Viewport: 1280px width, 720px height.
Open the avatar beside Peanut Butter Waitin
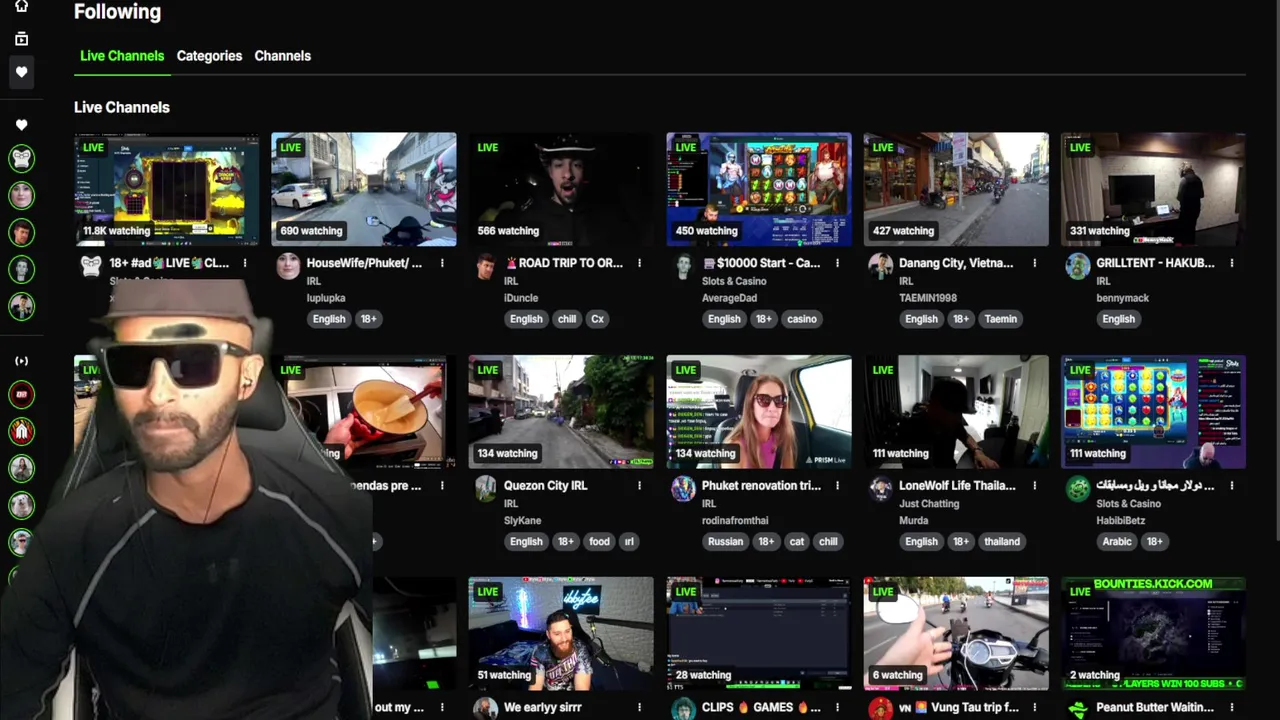tap(1077, 709)
